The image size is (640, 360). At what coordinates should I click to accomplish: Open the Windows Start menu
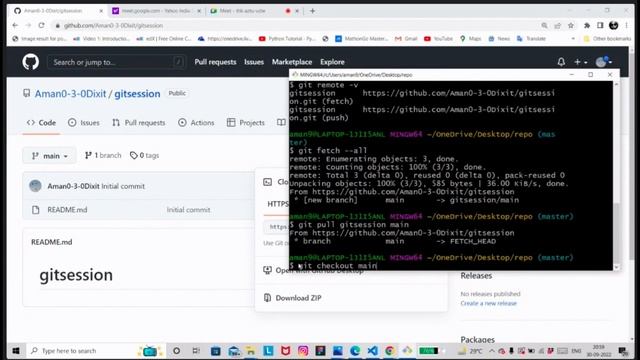16,351
